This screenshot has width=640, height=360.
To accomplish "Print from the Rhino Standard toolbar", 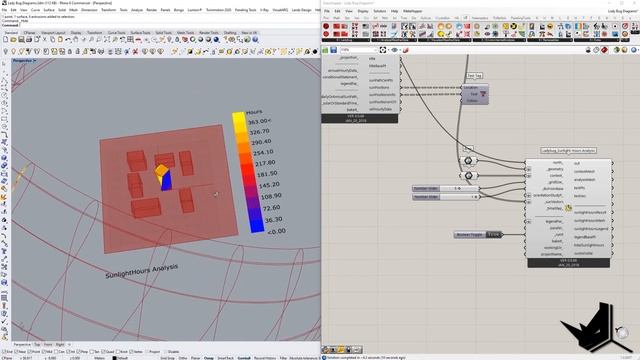I will [29, 40].
